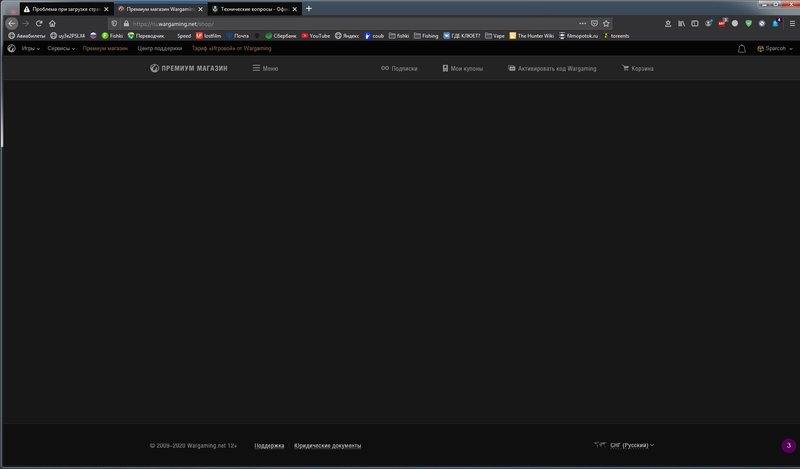Open the Library toolbar icon

tap(681, 23)
